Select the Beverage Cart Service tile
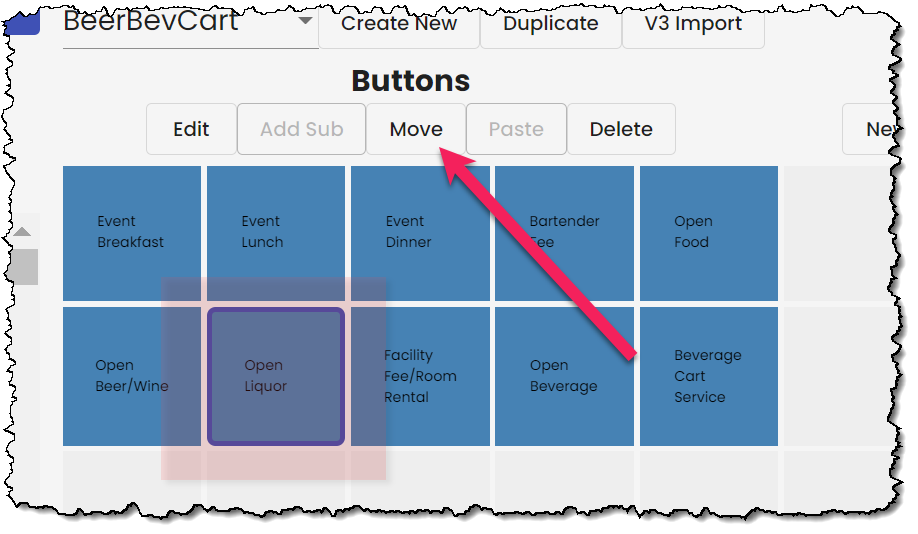The width and height of the screenshot is (918, 534). (709, 376)
